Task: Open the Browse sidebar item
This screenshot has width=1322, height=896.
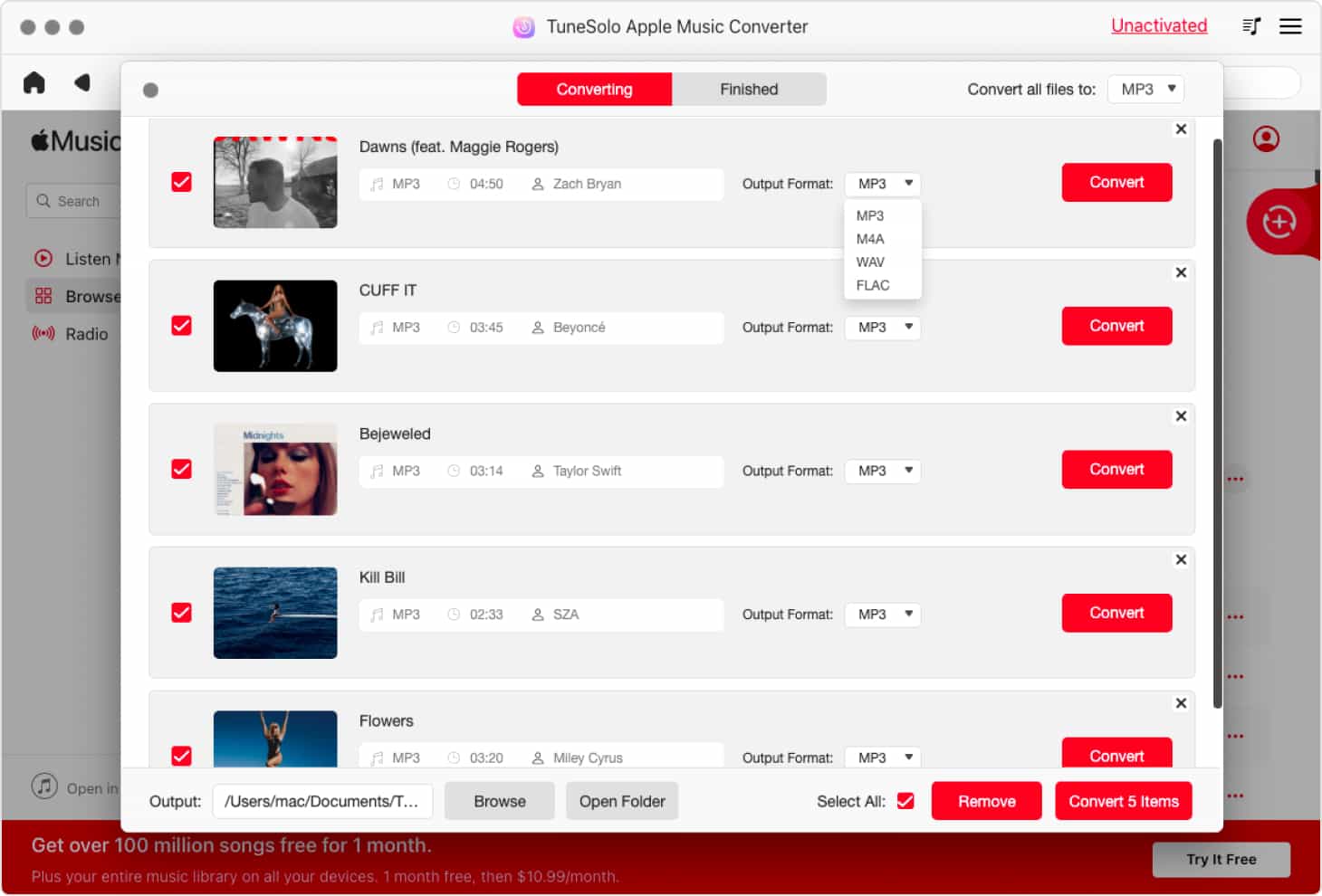Action: [x=76, y=296]
